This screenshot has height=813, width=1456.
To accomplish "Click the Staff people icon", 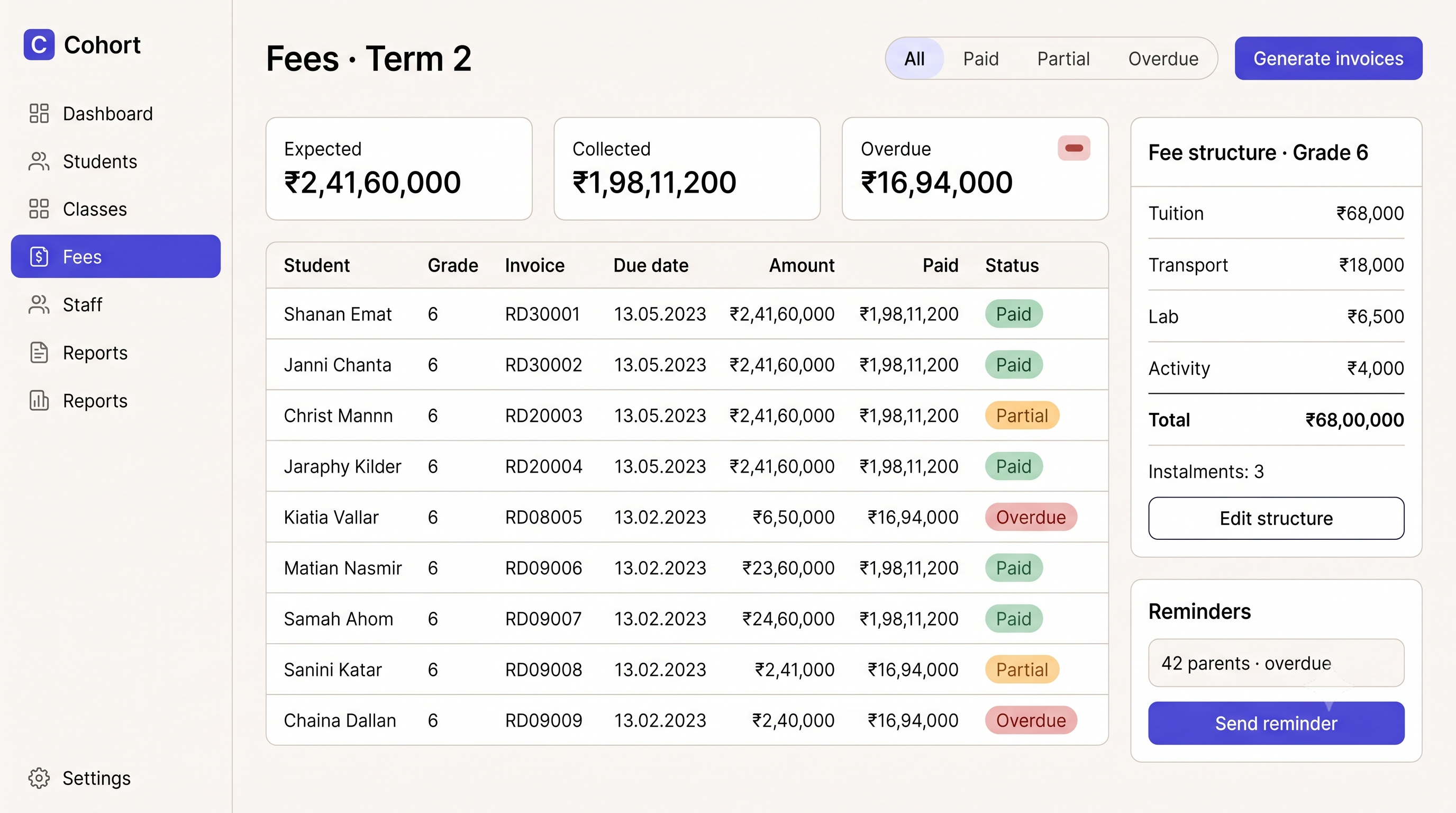I will [x=39, y=304].
